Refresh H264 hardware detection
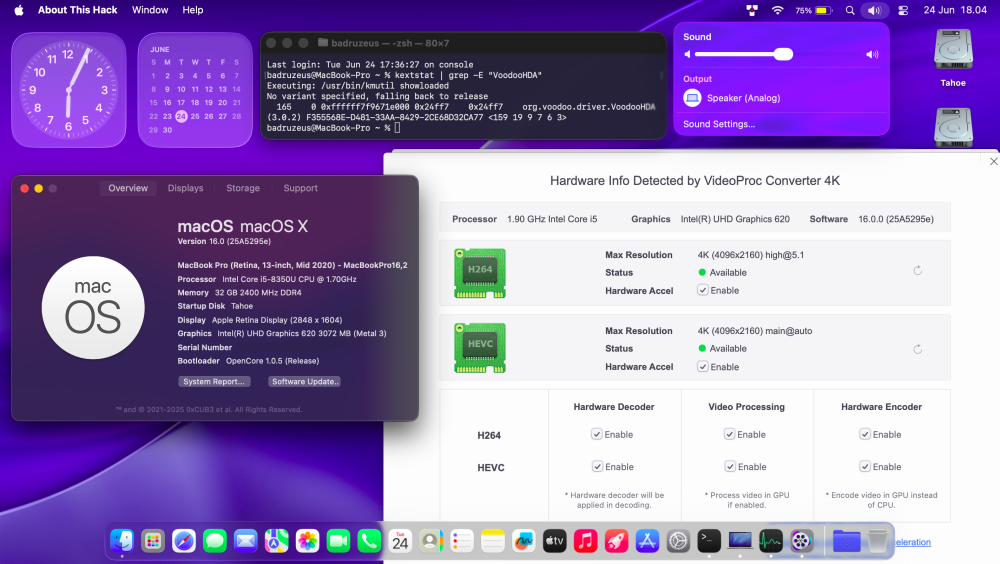Viewport: 1000px width, 564px height. [918, 271]
